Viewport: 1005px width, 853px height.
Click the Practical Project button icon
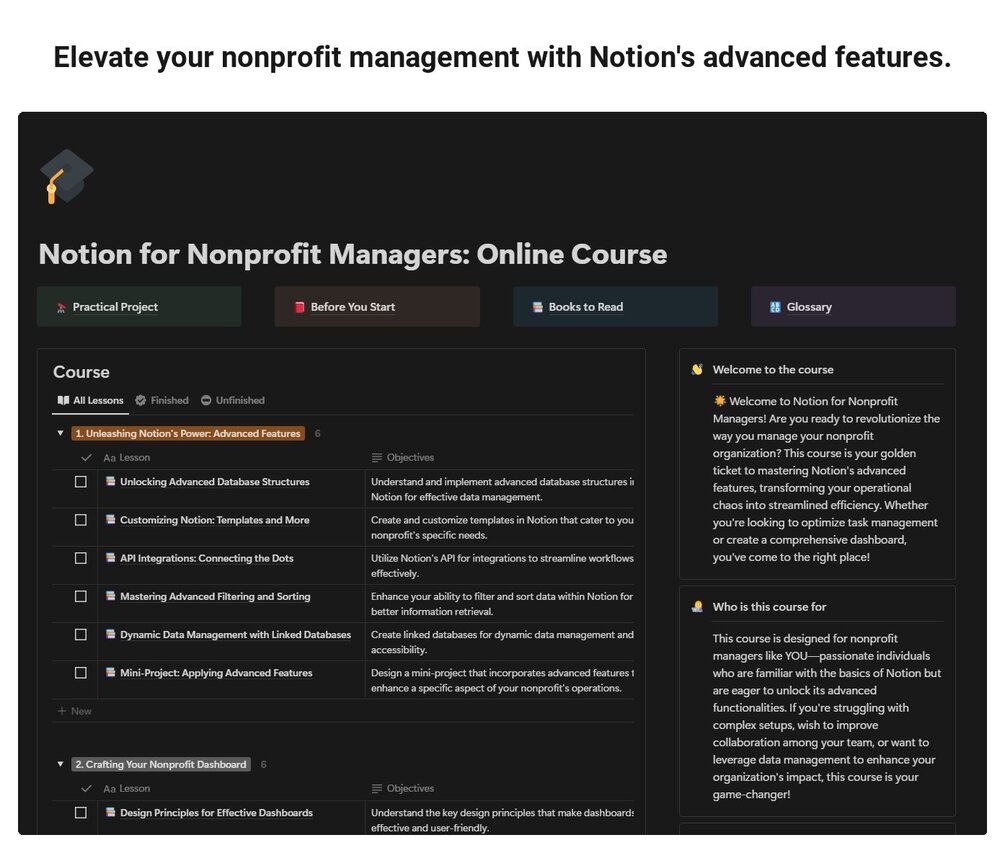(61, 308)
